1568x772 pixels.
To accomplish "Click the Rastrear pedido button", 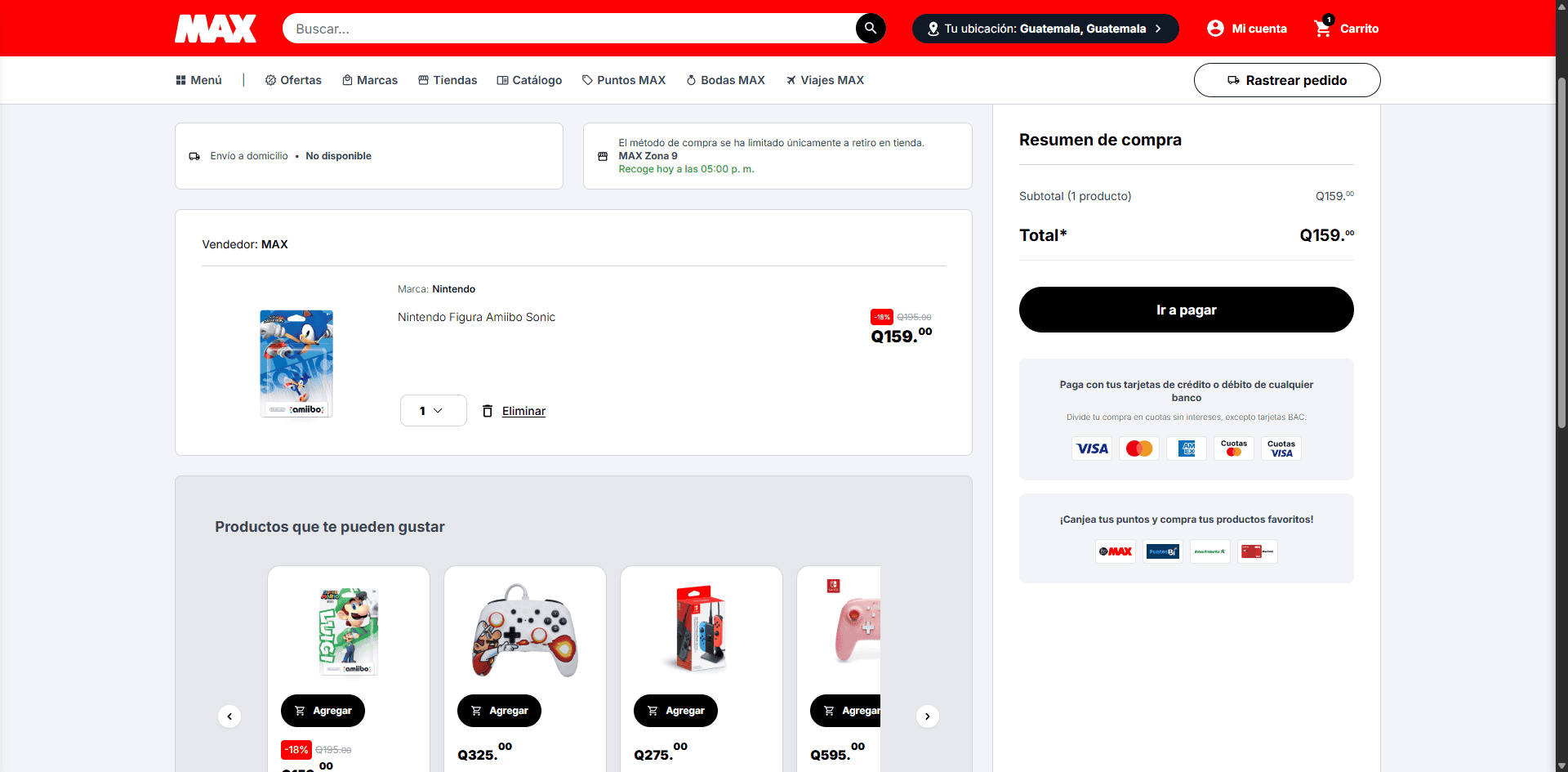I will pos(1286,80).
